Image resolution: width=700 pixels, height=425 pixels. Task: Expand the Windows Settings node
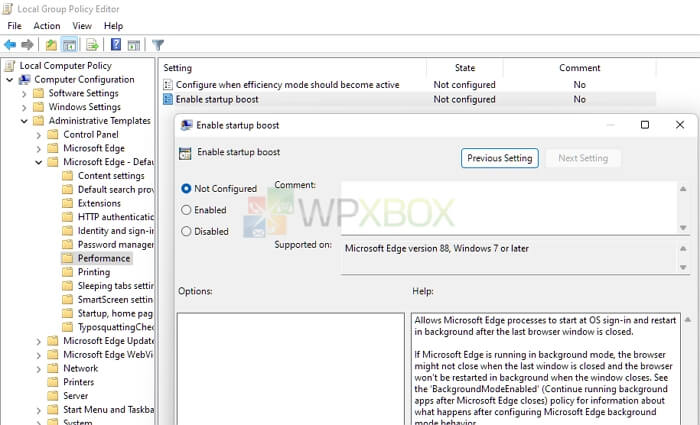(x=24, y=108)
